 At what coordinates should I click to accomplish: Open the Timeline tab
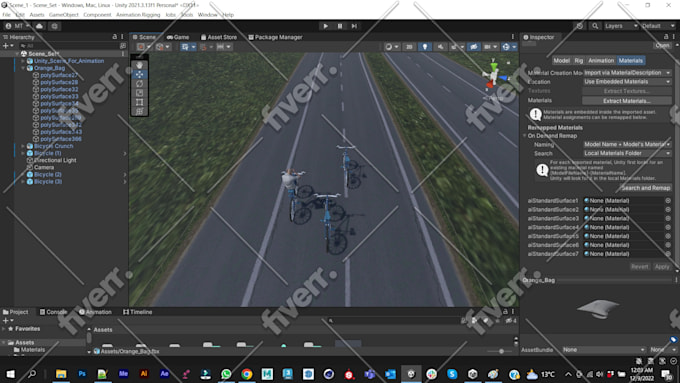point(137,312)
